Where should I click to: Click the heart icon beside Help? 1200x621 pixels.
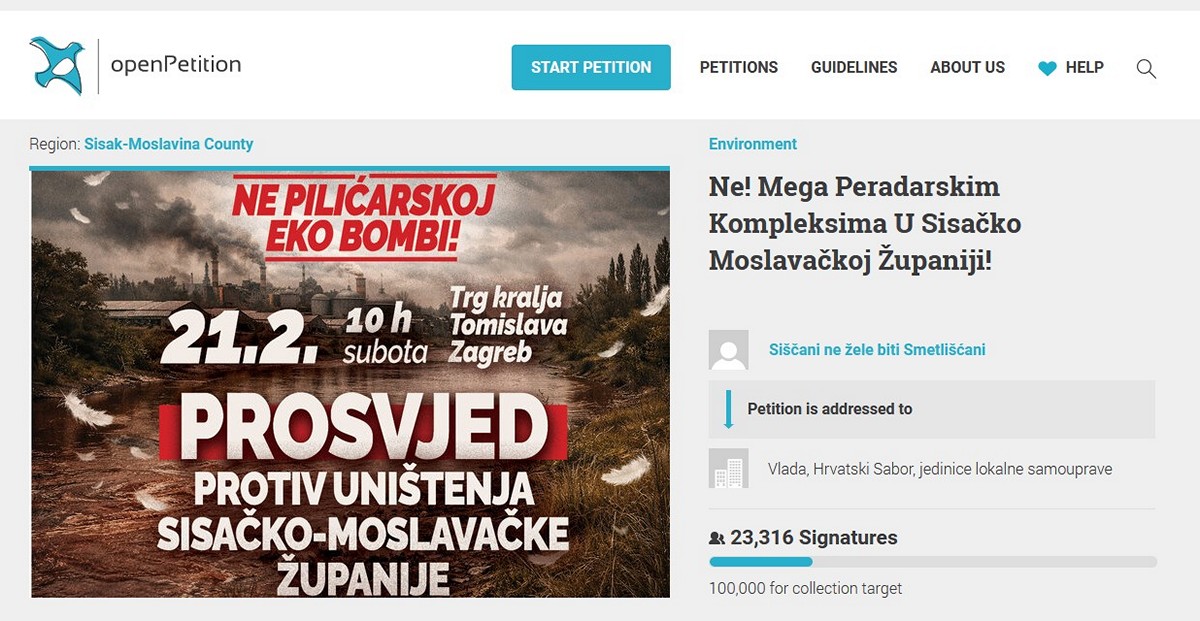point(1047,68)
